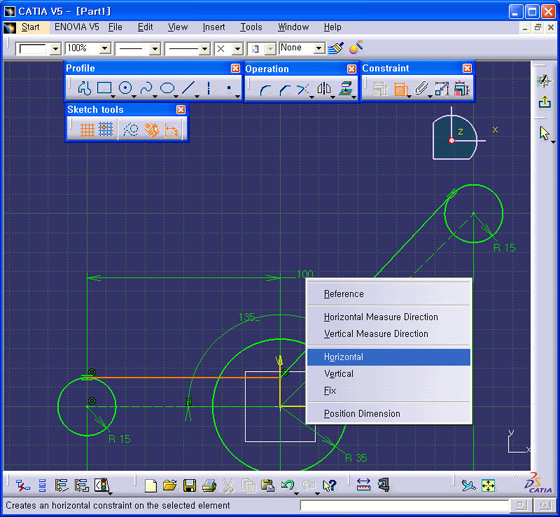Open the point symbol dropdown
Viewport: 560px width, 517px height.
pyautogui.click(x=238, y=49)
